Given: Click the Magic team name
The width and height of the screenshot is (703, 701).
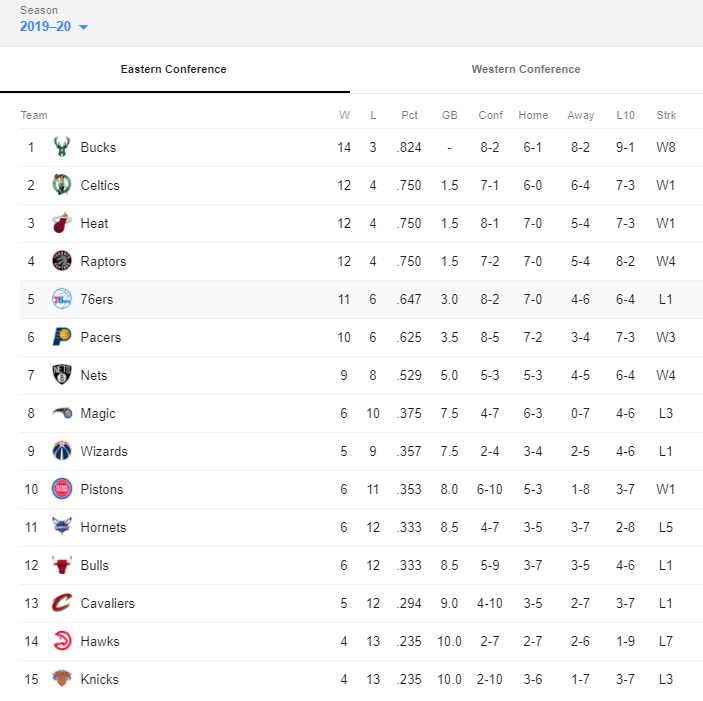Looking at the screenshot, I should 98,413.
